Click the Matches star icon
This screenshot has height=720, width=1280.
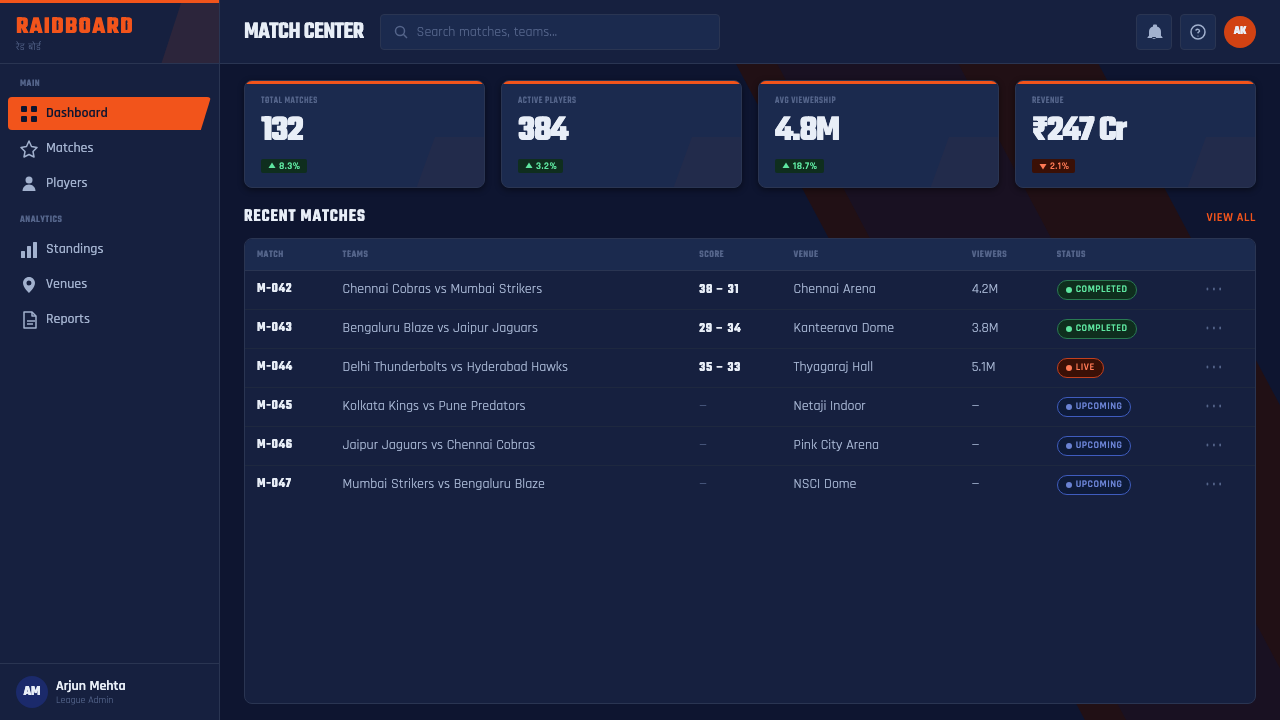[29, 149]
